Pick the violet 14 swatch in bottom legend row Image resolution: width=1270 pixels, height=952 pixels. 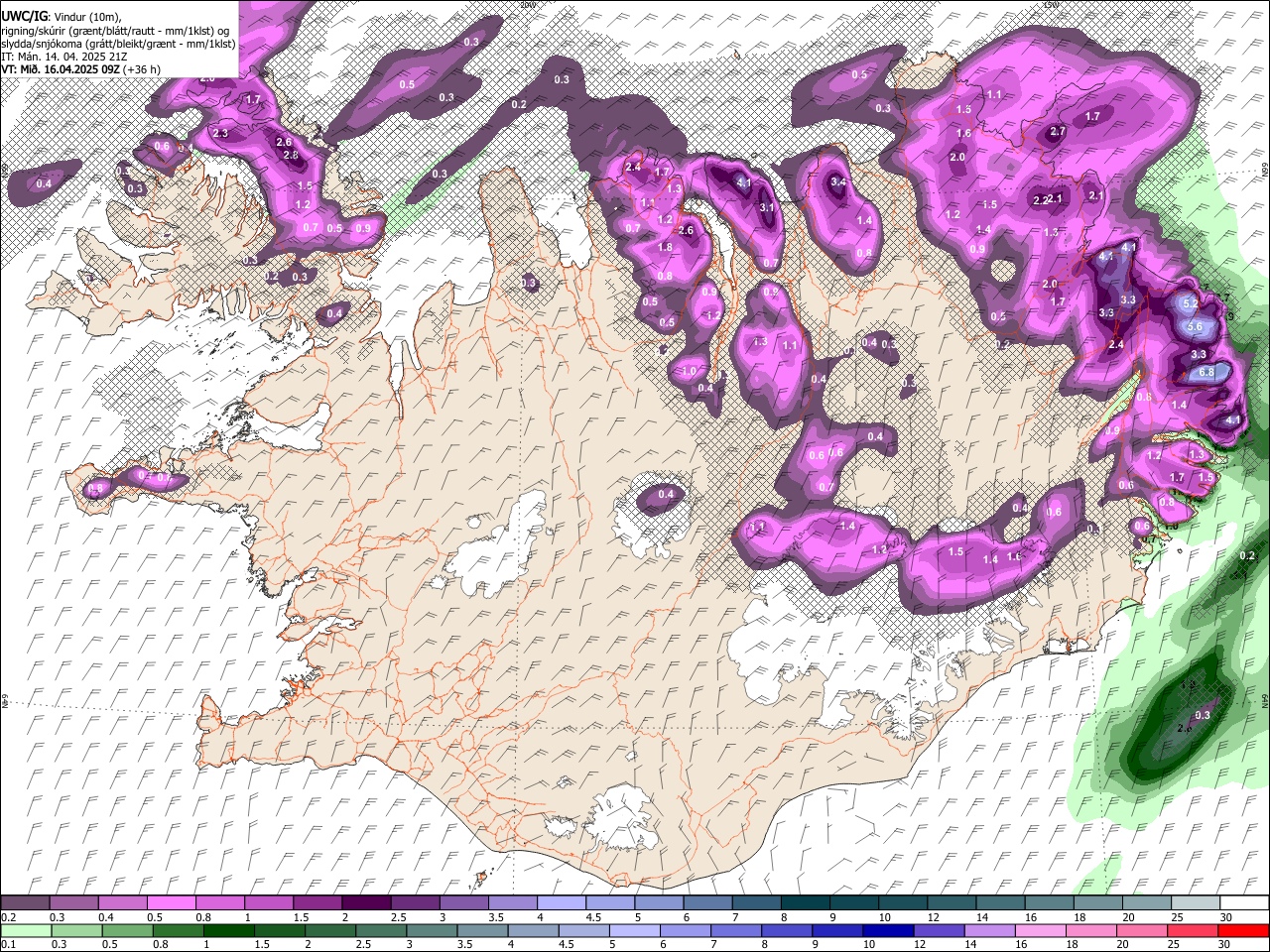pyautogui.click(x=989, y=931)
